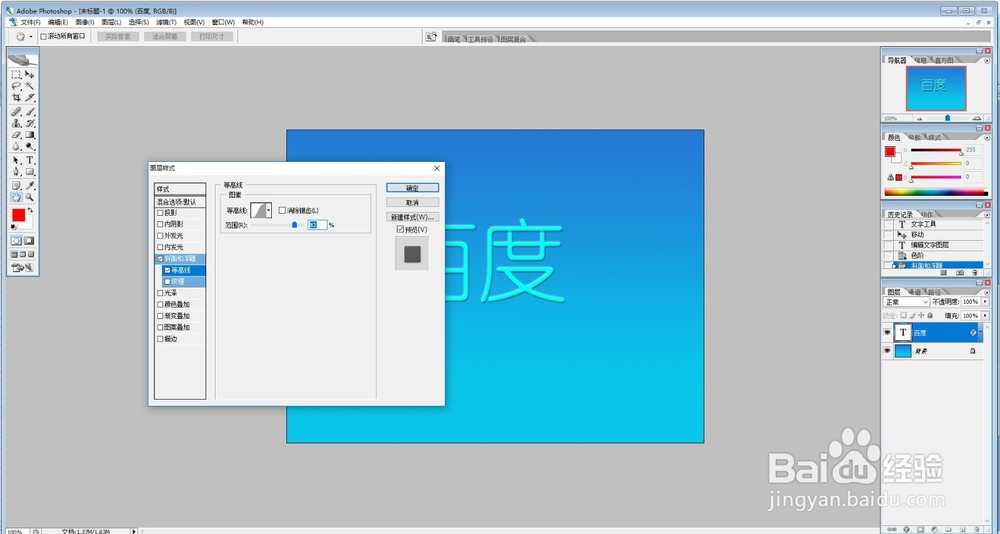Screen dimensions: 1000x534
Task: Hide the 百度 text layer eye icon
Action: click(x=886, y=333)
